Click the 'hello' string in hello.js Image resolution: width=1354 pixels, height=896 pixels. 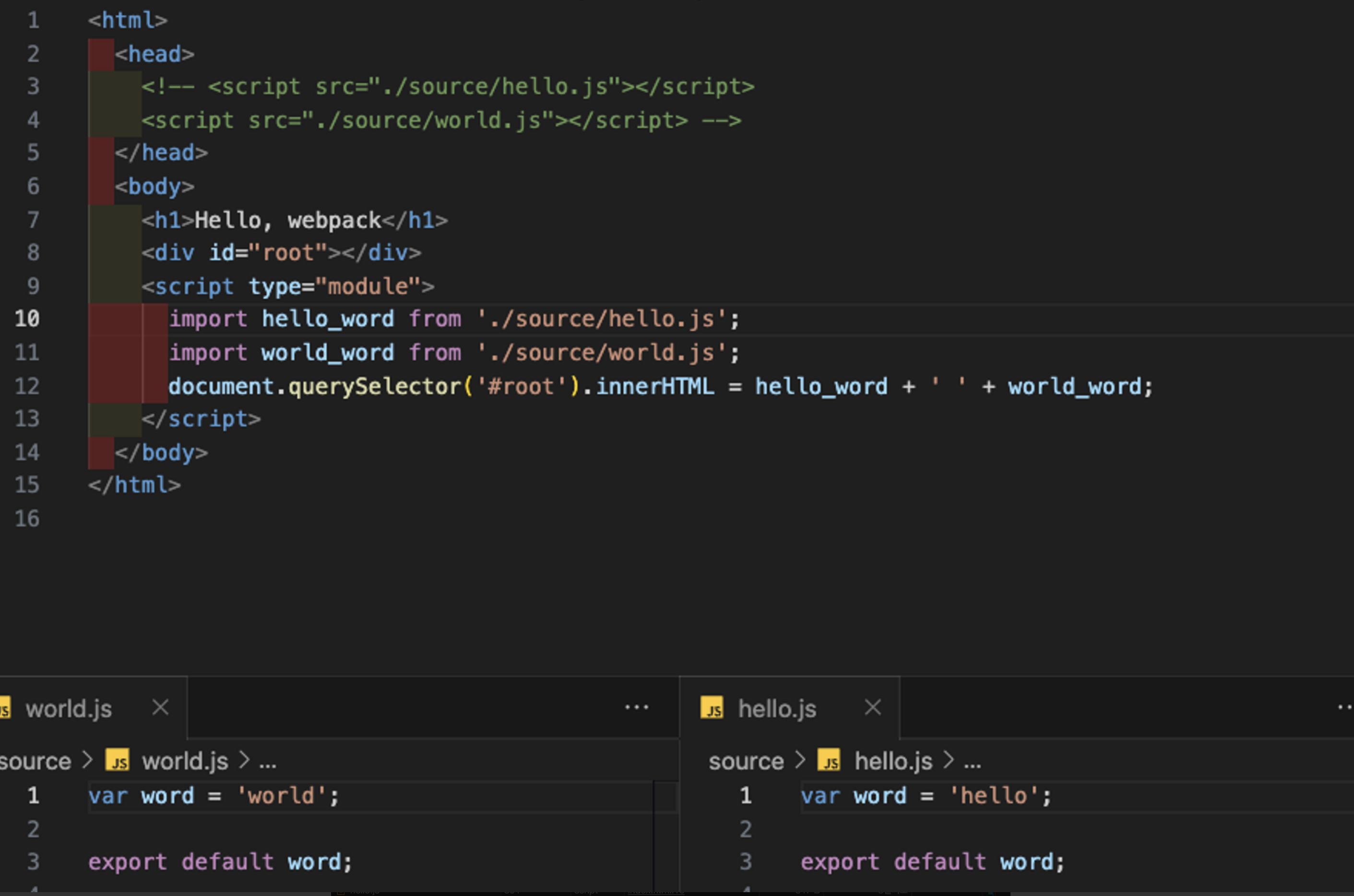pyautogui.click(x=993, y=795)
